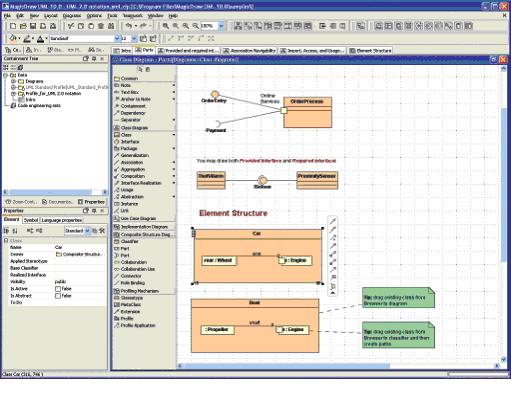
Task: Open the font size dropdown
Action: click(x=134, y=39)
